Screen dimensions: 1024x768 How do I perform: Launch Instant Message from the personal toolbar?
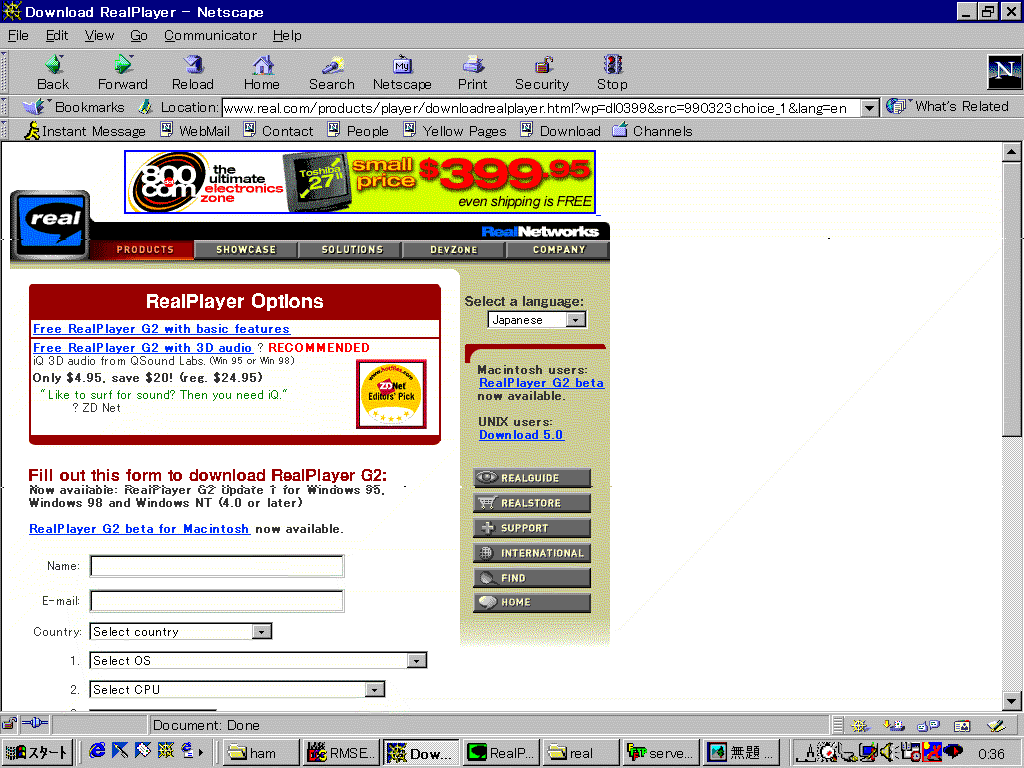point(85,131)
